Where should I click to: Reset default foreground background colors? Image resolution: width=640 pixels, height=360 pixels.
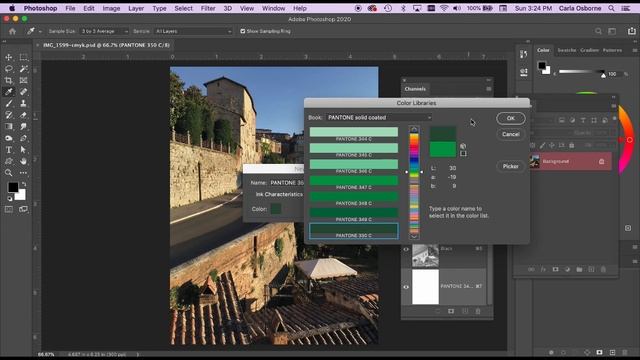click(9, 199)
